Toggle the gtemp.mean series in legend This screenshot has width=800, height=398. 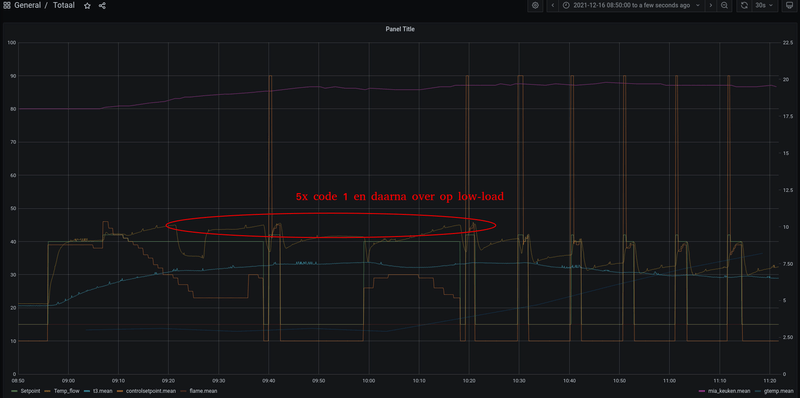tap(779, 391)
